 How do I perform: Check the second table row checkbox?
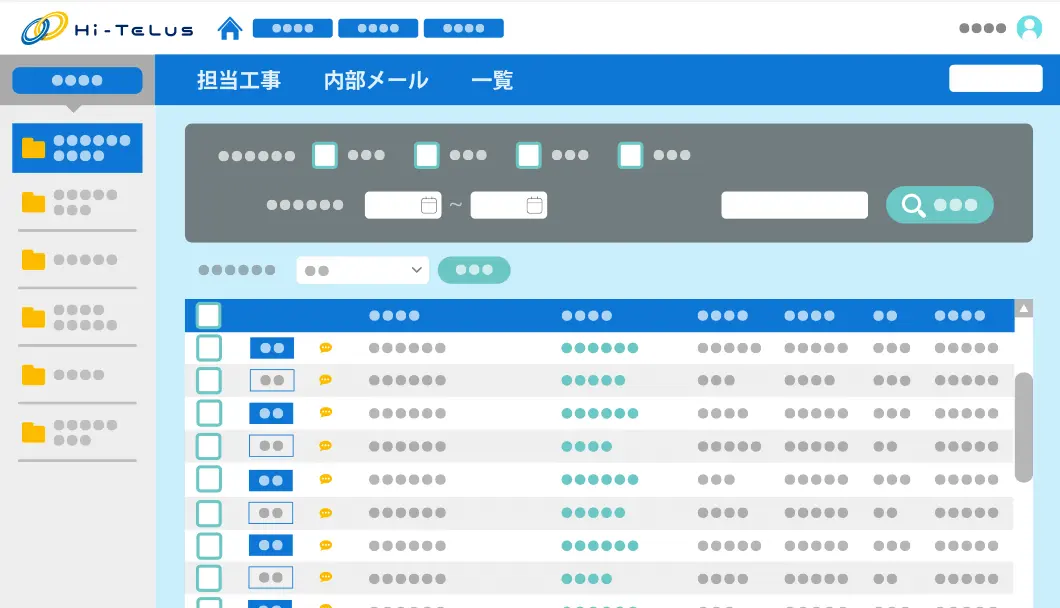tap(209, 380)
